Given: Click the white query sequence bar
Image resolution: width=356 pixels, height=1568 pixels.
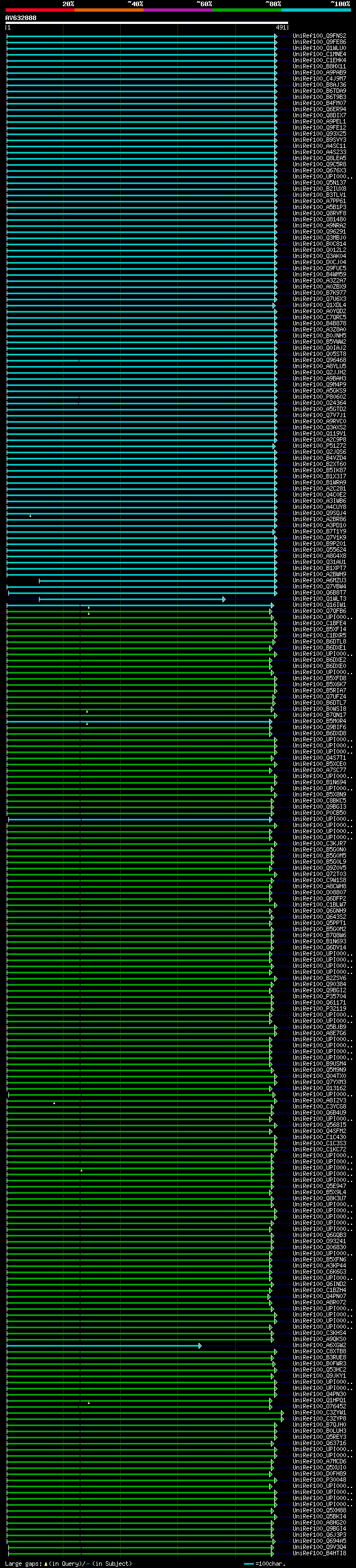Looking at the screenshot, I should (x=147, y=22).
